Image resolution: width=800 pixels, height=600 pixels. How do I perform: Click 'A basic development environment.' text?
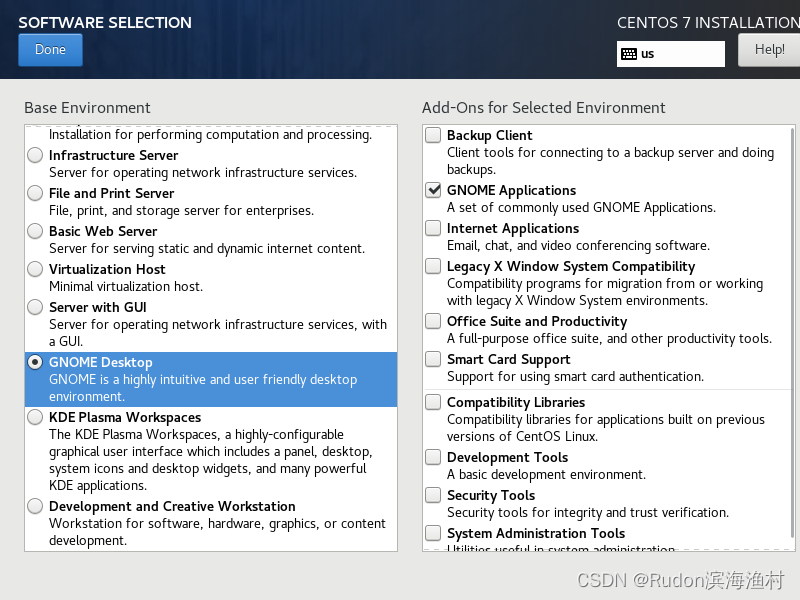(x=546, y=474)
